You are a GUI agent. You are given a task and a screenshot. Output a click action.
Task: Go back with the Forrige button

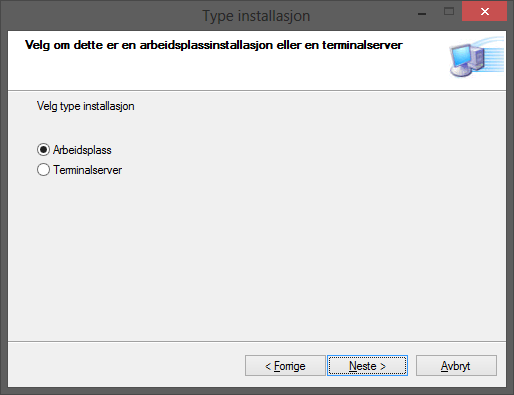(285, 366)
